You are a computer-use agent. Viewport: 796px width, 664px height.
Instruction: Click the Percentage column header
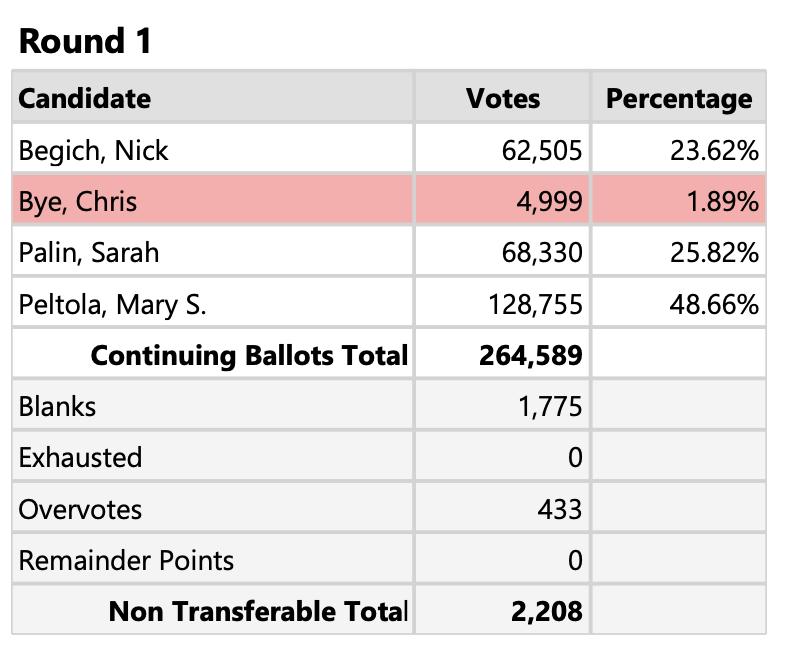pyautogui.click(x=679, y=99)
